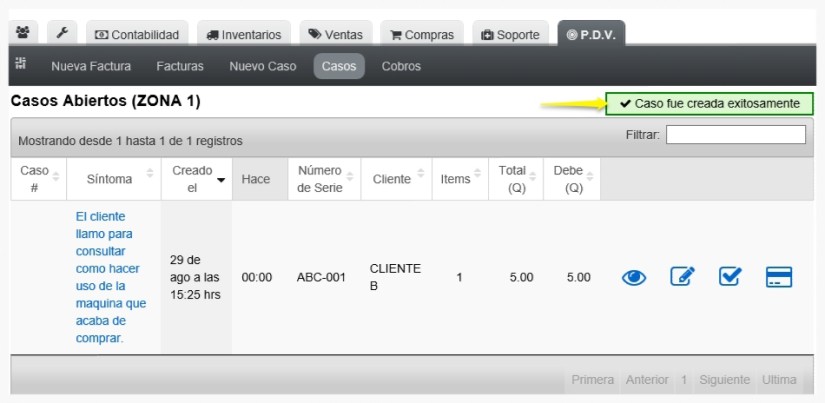Dismiss the Caso fue creada exitosamente notice
This screenshot has height=403, width=825.
[x=709, y=104]
